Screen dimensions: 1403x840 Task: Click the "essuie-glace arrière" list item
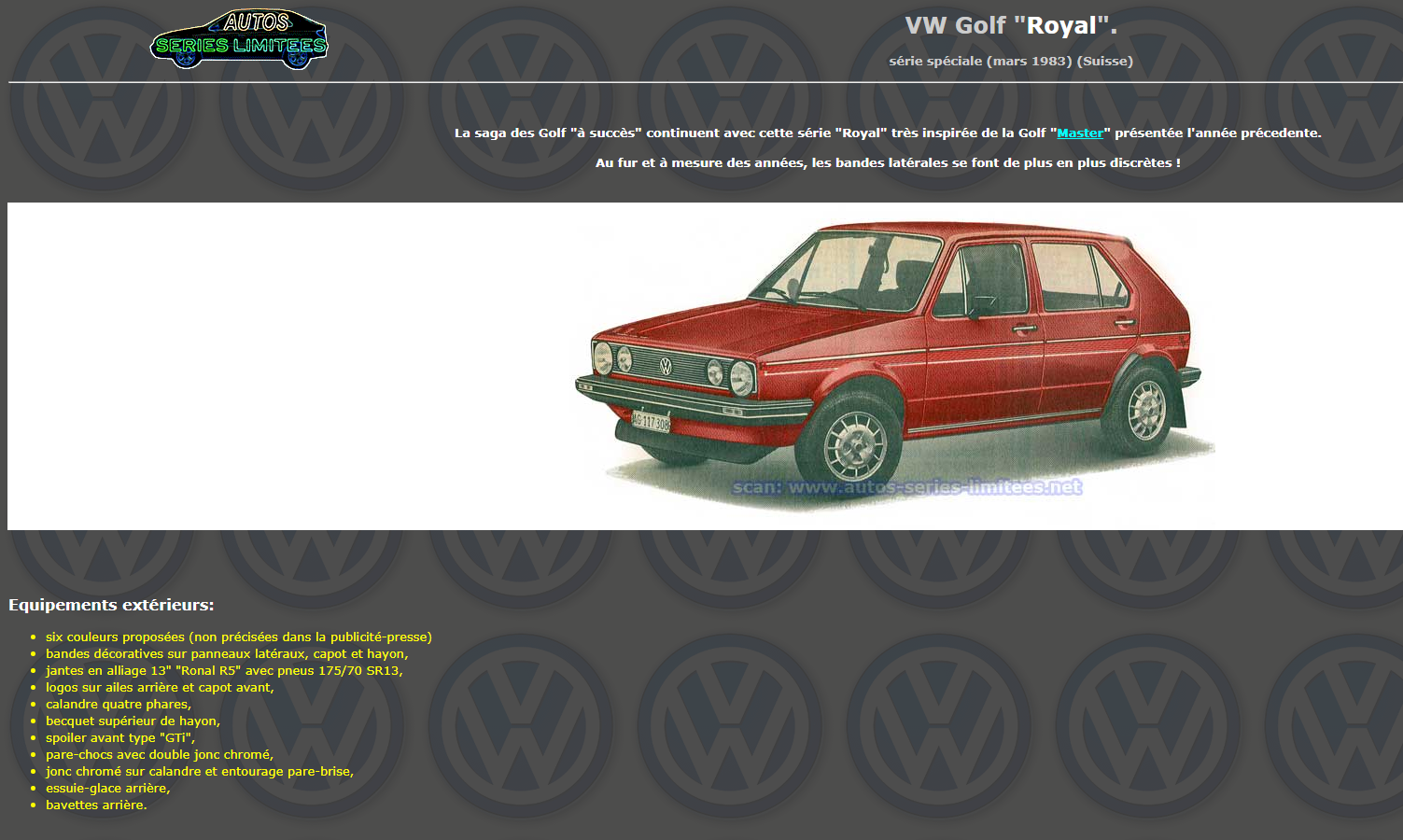(x=108, y=789)
